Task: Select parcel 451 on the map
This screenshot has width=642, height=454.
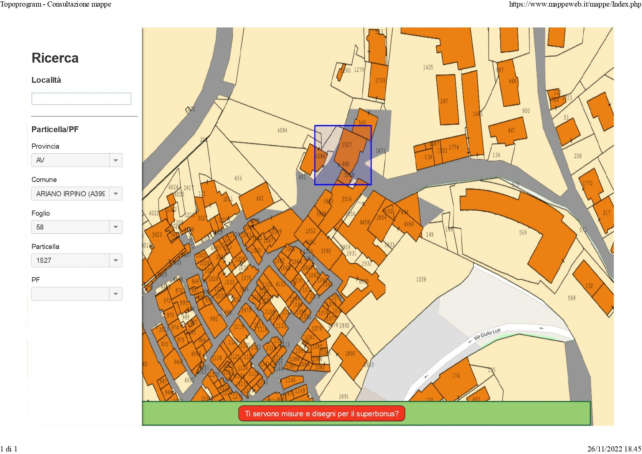Action: [x=237, y=179]
